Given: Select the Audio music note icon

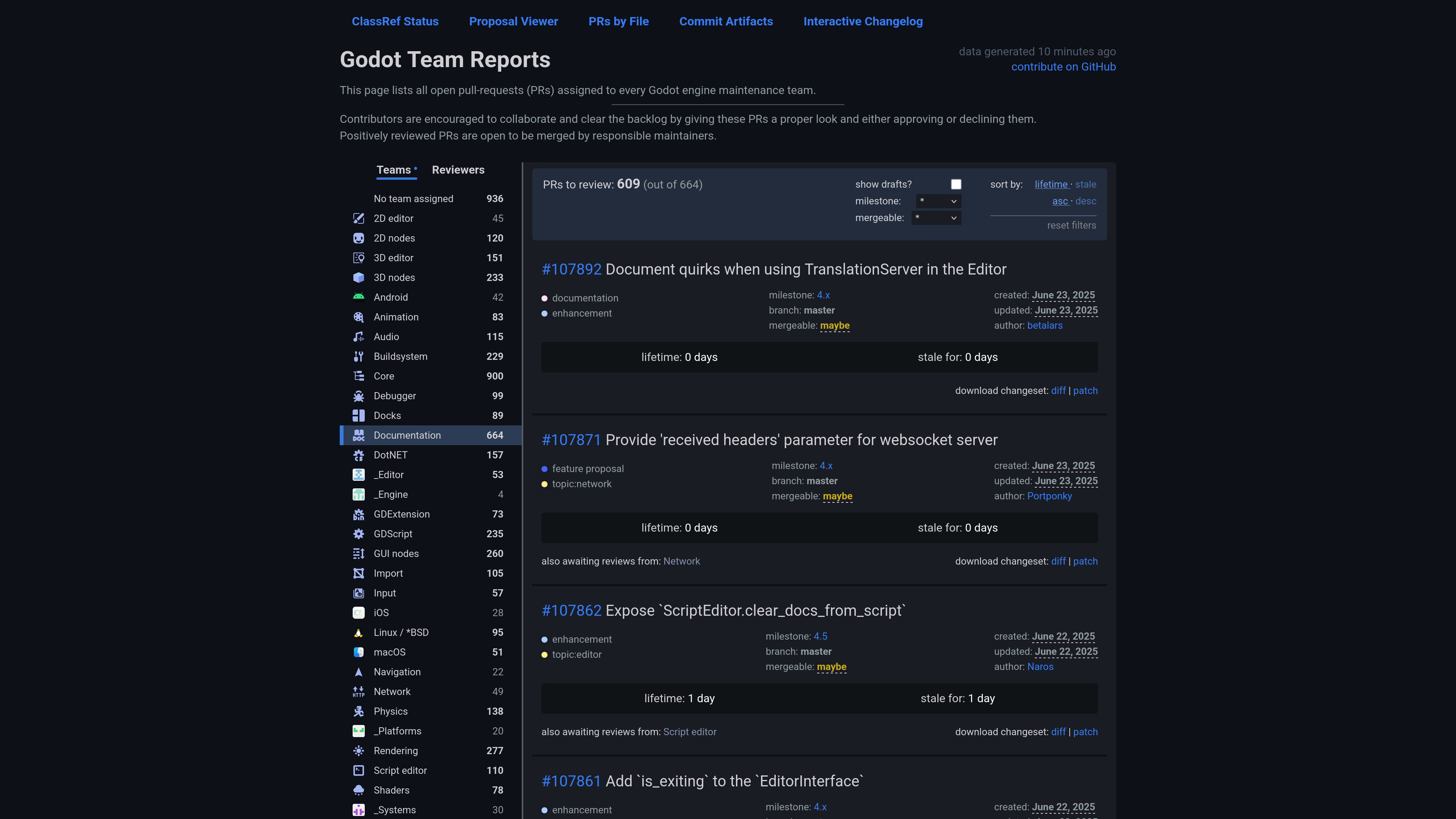Looking at the screenshot, I should point(358,336).
